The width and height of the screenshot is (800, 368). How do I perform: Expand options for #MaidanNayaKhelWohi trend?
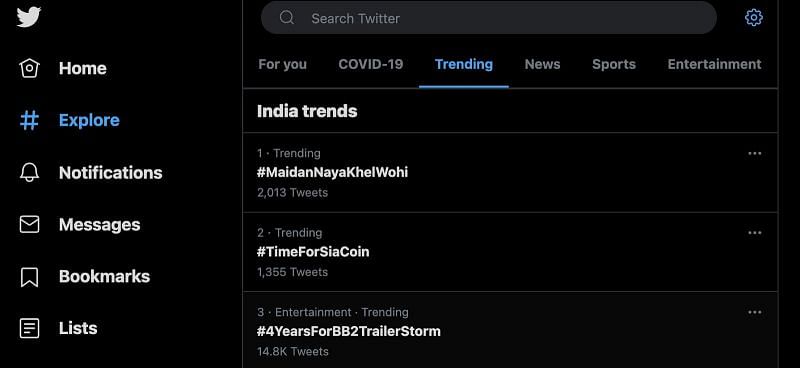point(755,153)
